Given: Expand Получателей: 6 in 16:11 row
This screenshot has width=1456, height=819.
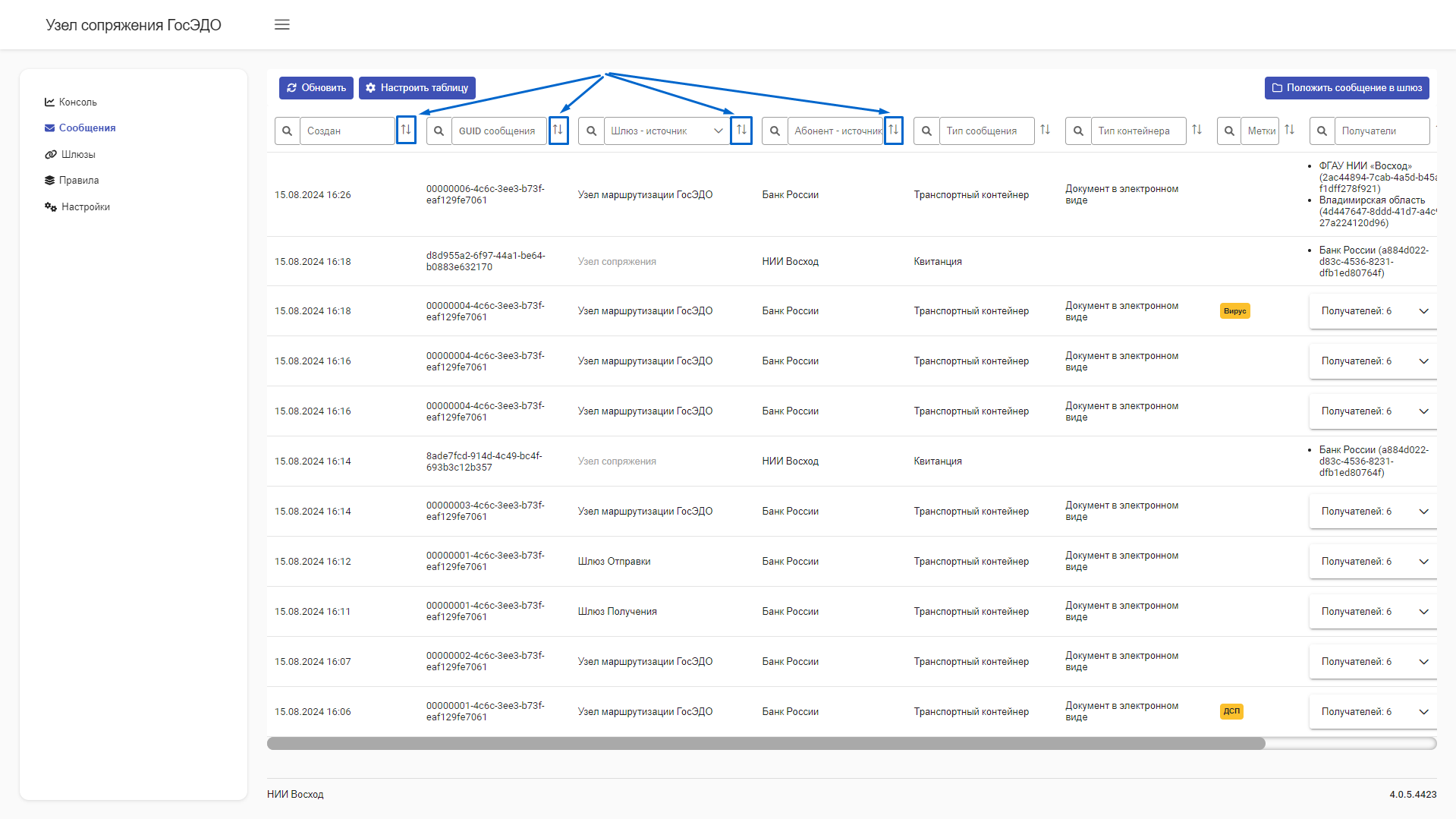Looking at the screenshot, I should coord(1373,612).
